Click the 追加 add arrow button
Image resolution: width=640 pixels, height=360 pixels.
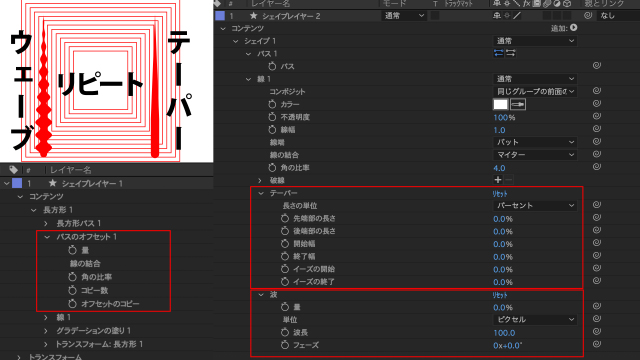573,28
